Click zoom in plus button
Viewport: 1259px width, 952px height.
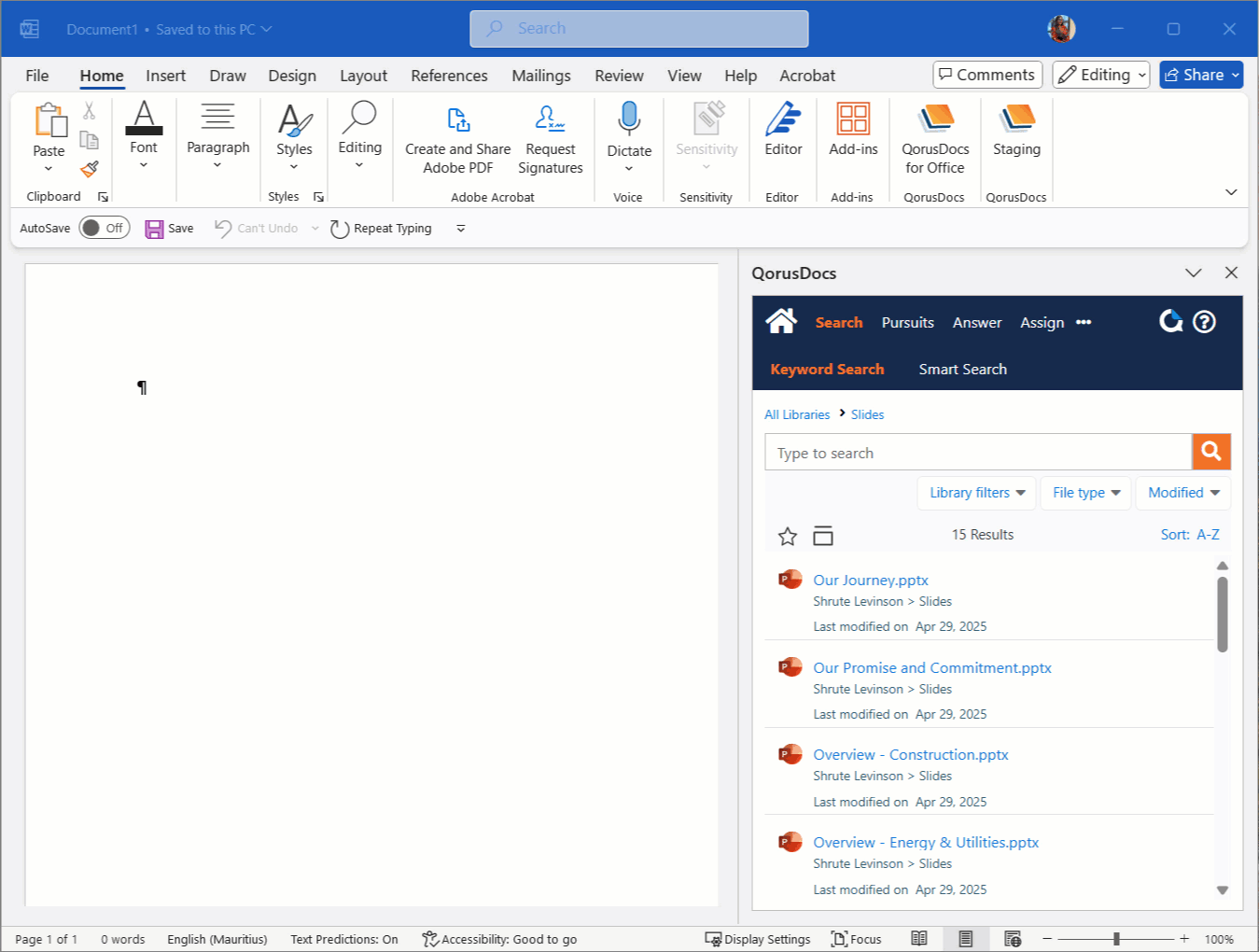pyautogui.click(x=1184, y=939)
